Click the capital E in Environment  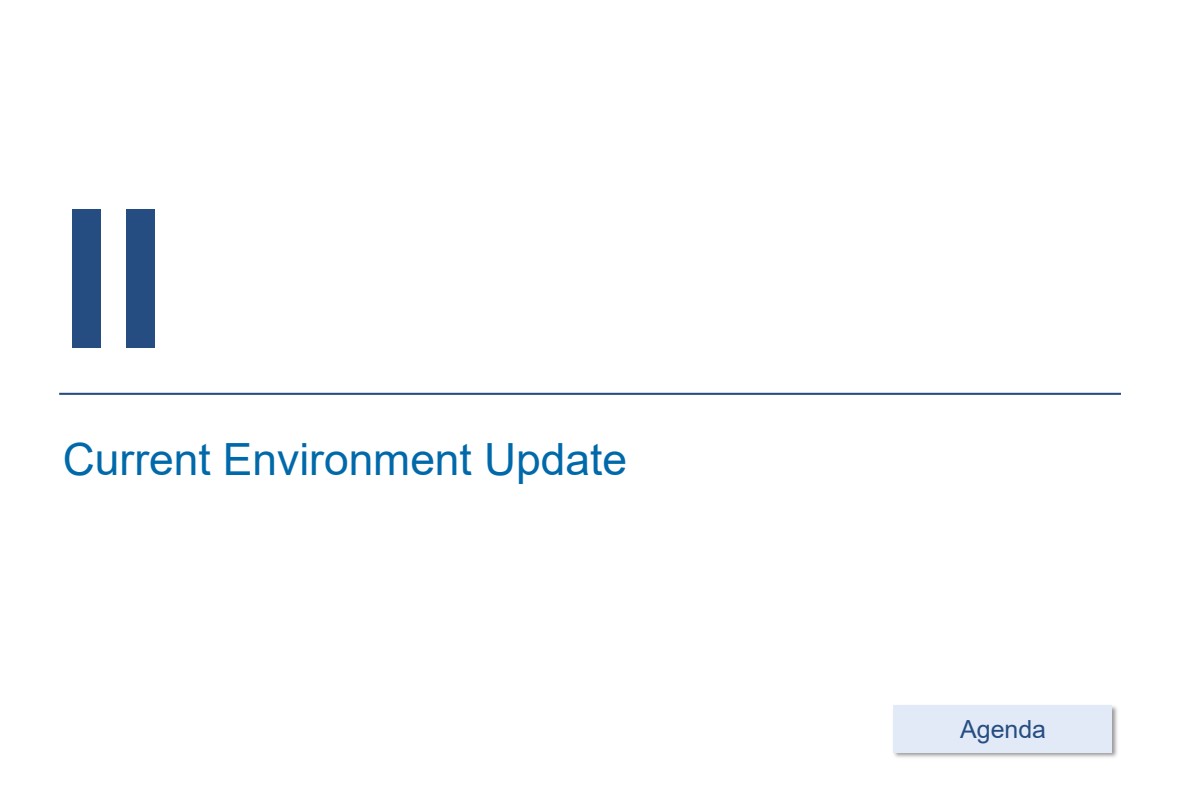(236, 460)
